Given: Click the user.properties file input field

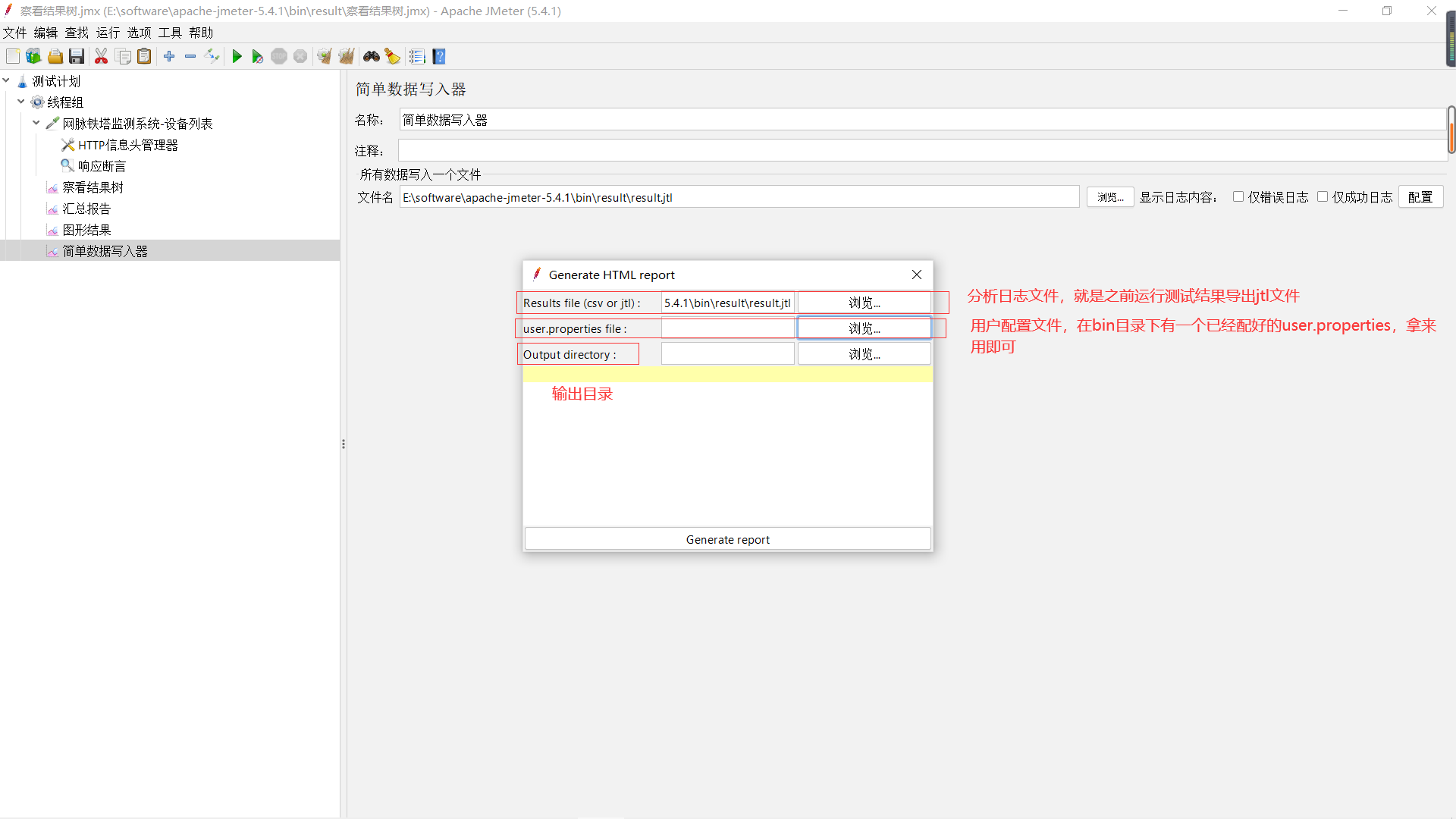Looking at the screenshot, I should click(727, 328).
